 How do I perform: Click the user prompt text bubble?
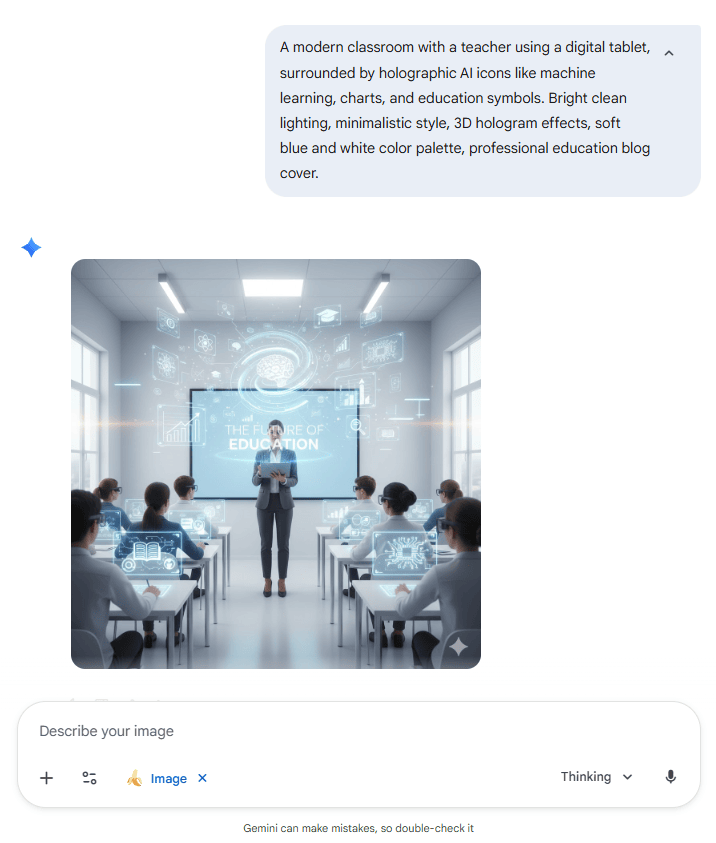483,111
